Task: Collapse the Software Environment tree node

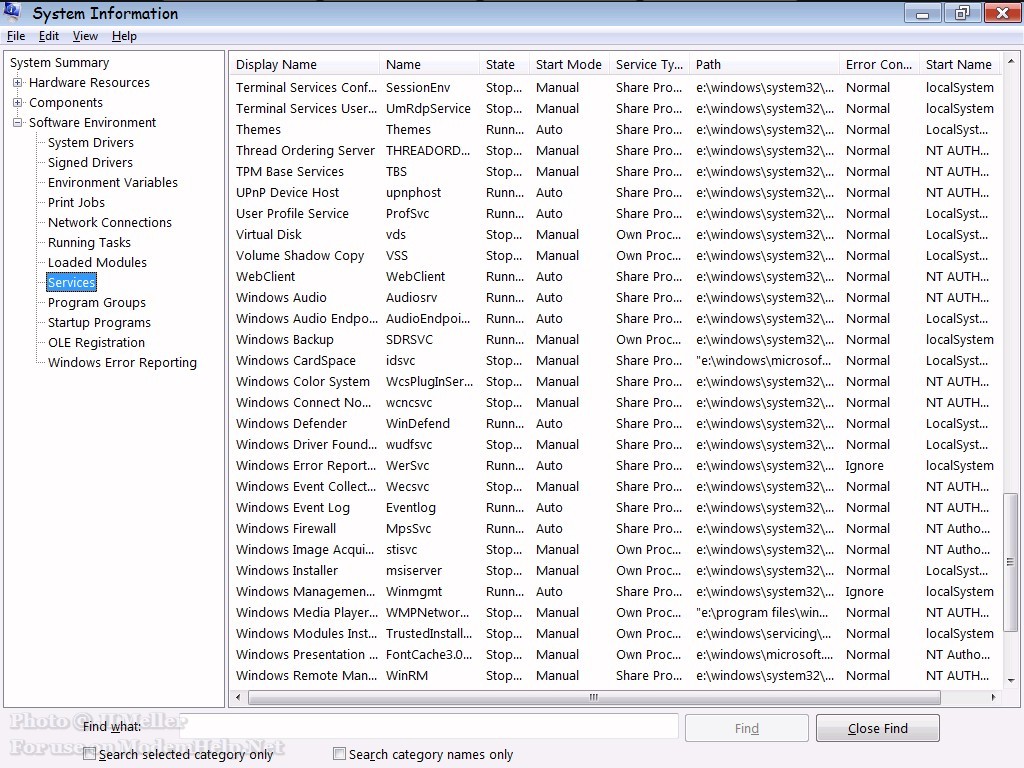Action: pos(18,122)
